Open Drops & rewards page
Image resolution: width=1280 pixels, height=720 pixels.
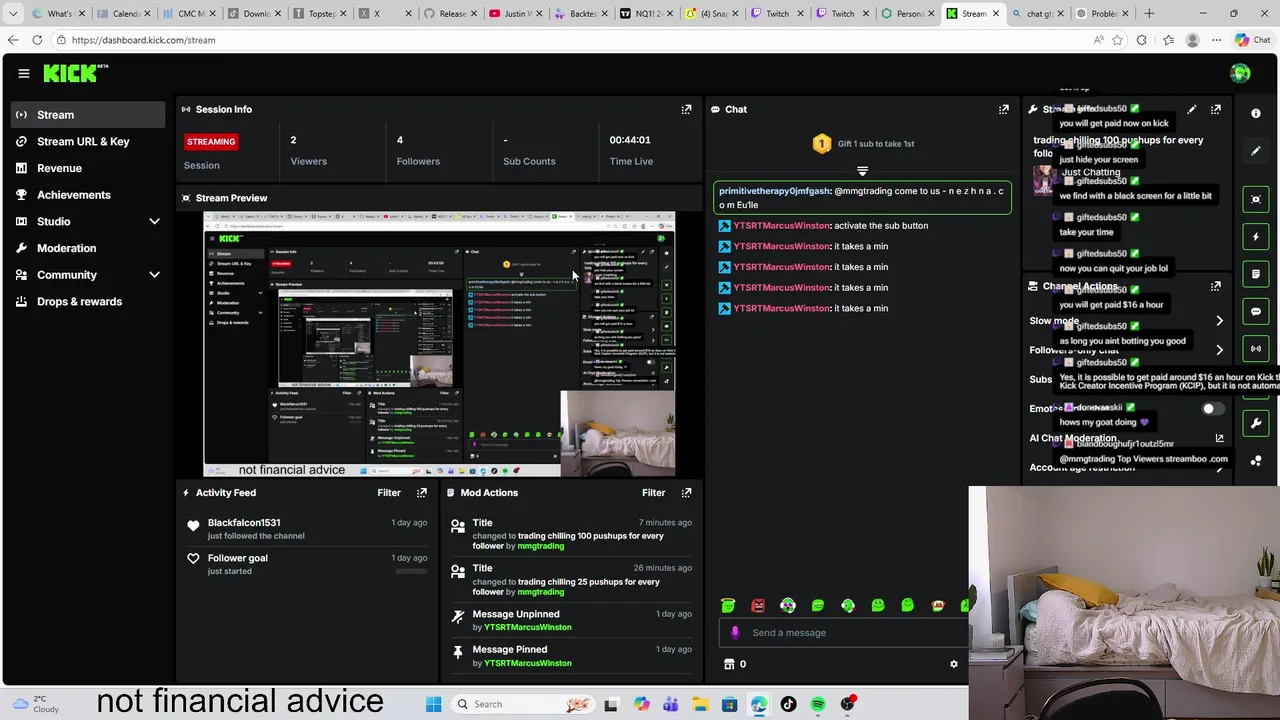pos(88,301)
